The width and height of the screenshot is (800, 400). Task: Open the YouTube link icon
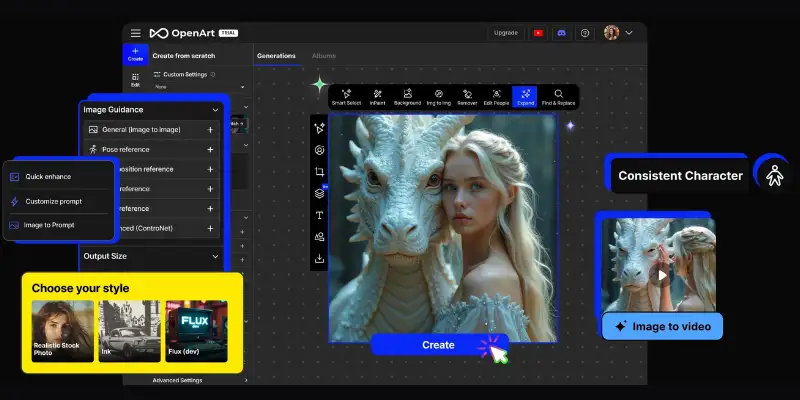pyautogui.click(x=538, y=33)
